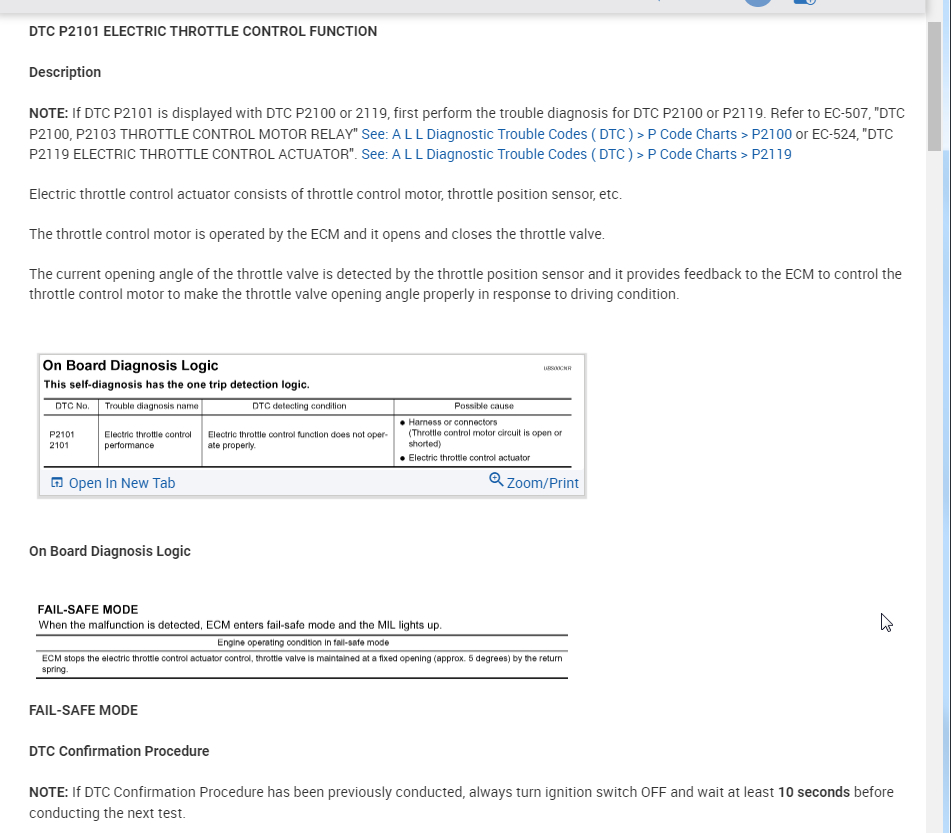
Task: Click the bold FAIL-SAFE MODE caption text
Action: pos(84,710)
